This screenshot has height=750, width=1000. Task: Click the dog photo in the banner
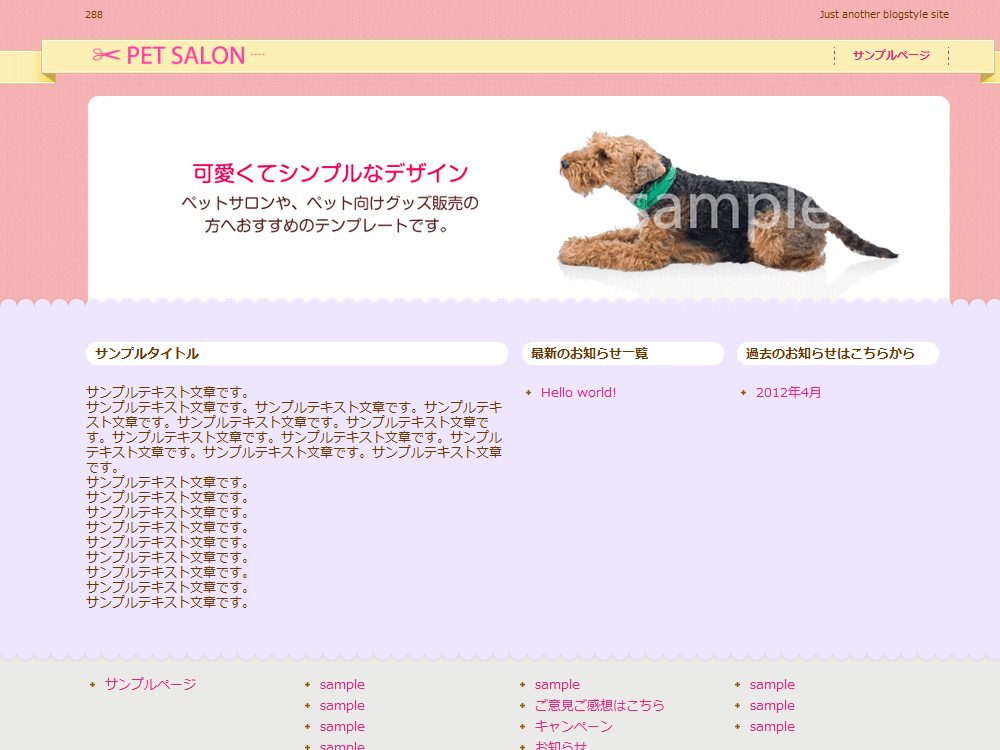tap(727, 204)
